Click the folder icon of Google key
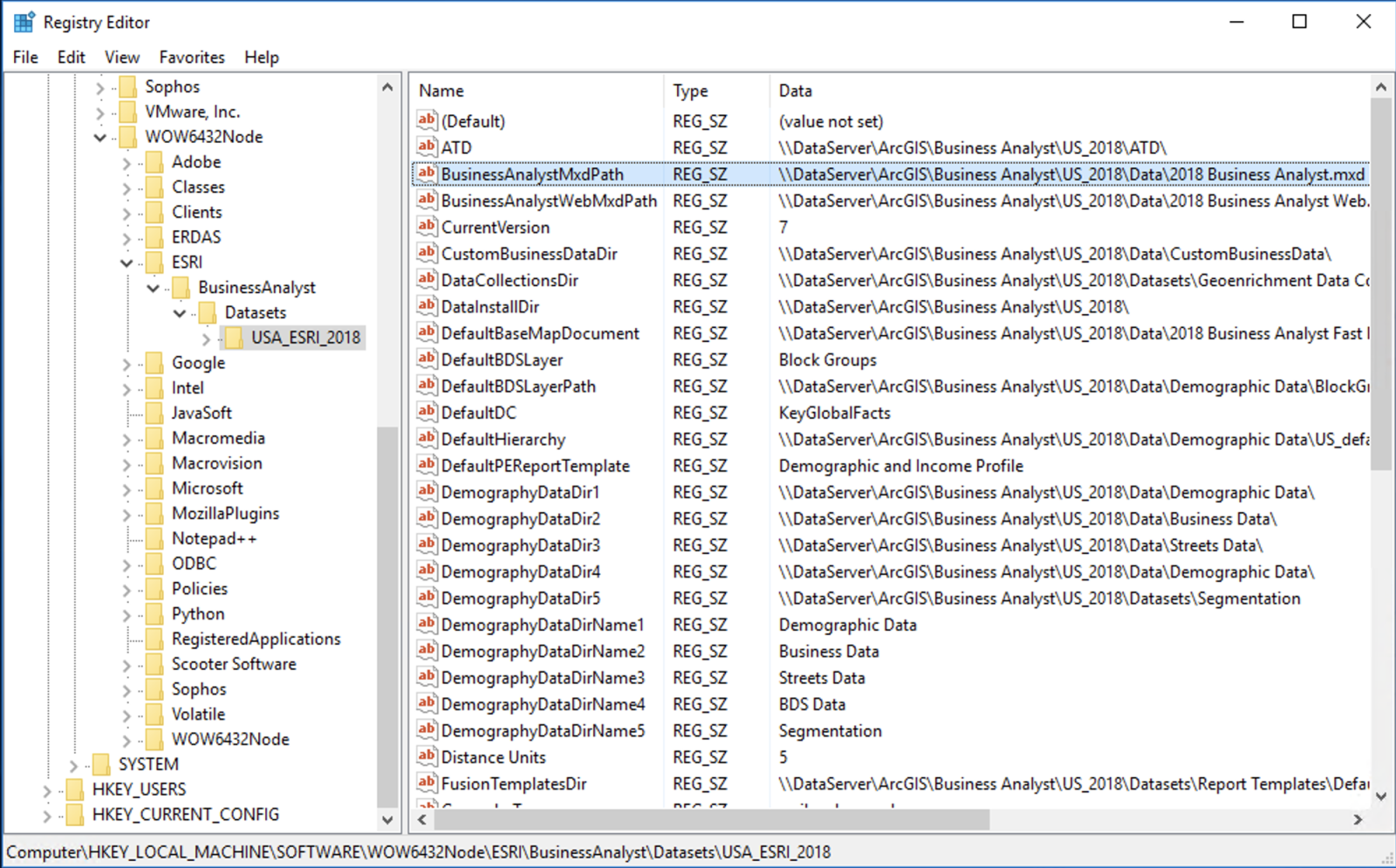1396x868 pixels. click(x=154, y=363)
